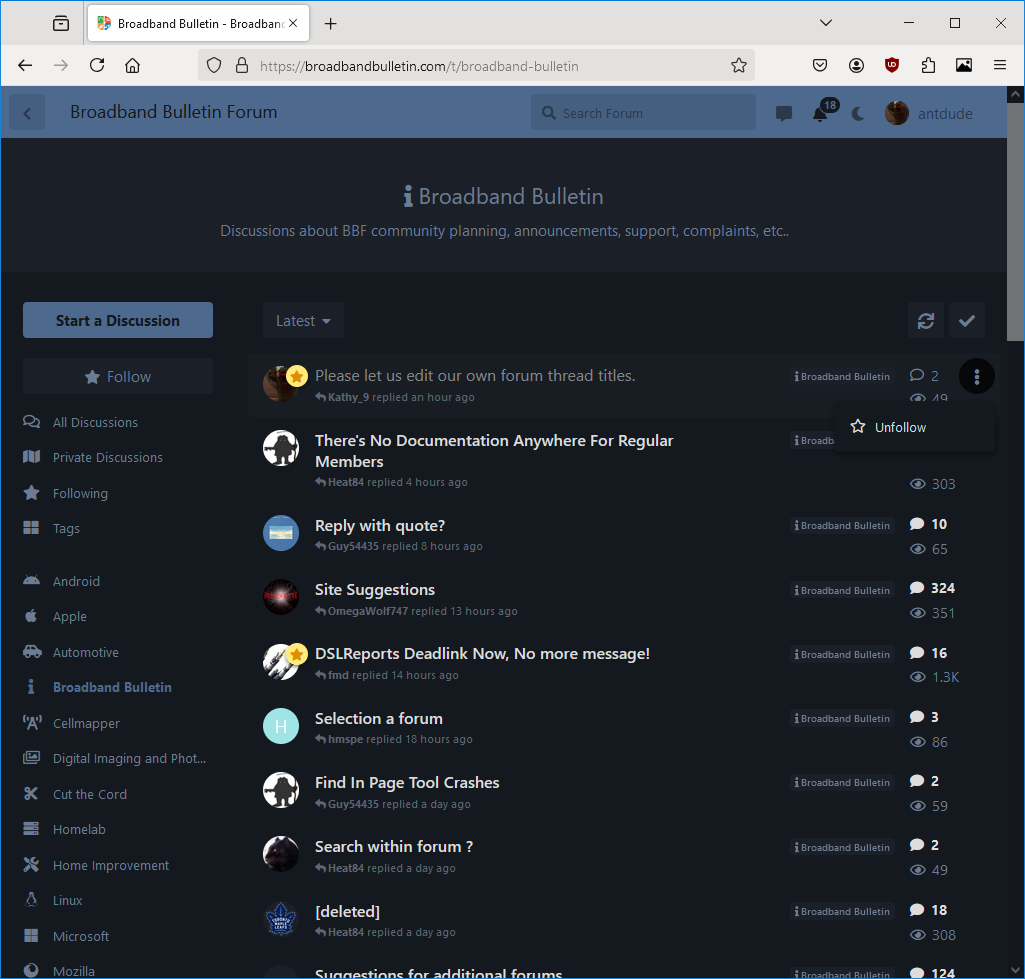Select Unfollow from the thread menu

click(x=915, y=427)
